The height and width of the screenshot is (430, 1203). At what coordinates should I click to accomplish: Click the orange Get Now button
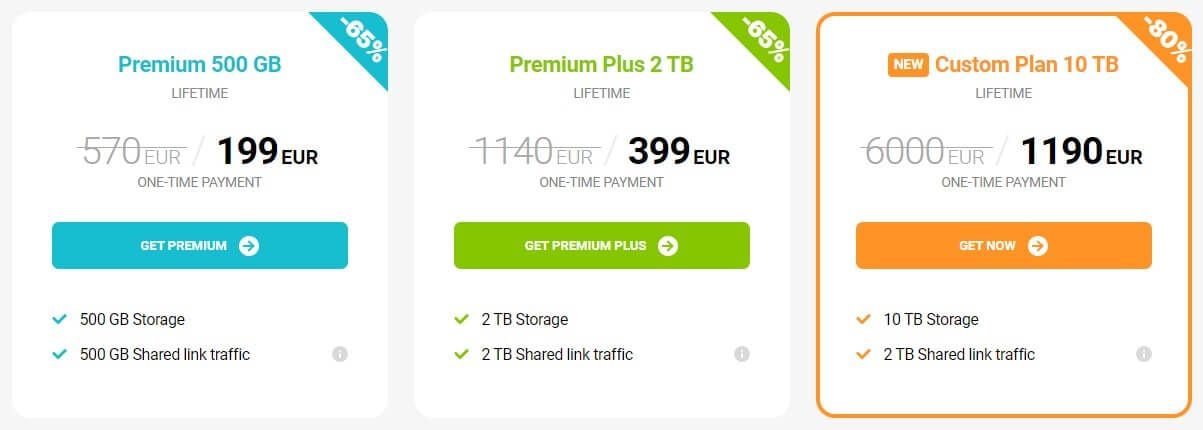[1004, 245]
